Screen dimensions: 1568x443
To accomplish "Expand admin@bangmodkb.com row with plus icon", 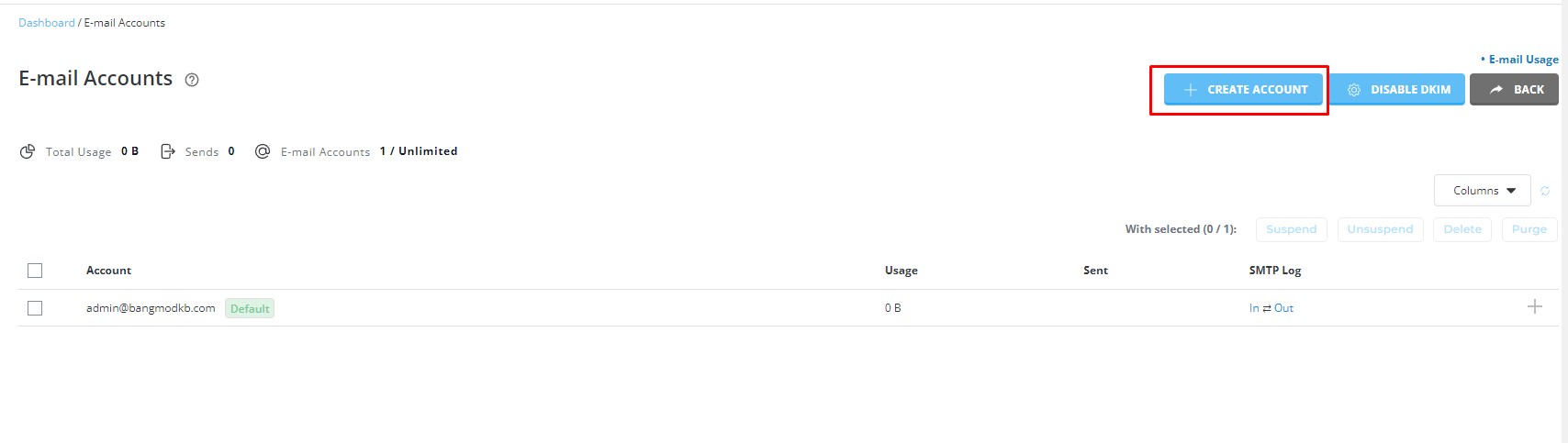I will (x=1534, y=306).
